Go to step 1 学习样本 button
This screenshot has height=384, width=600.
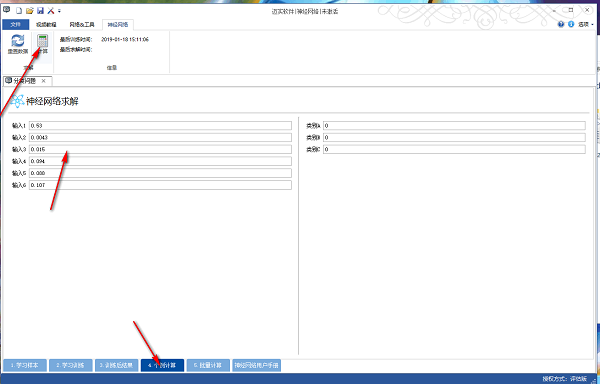(25, 365)
